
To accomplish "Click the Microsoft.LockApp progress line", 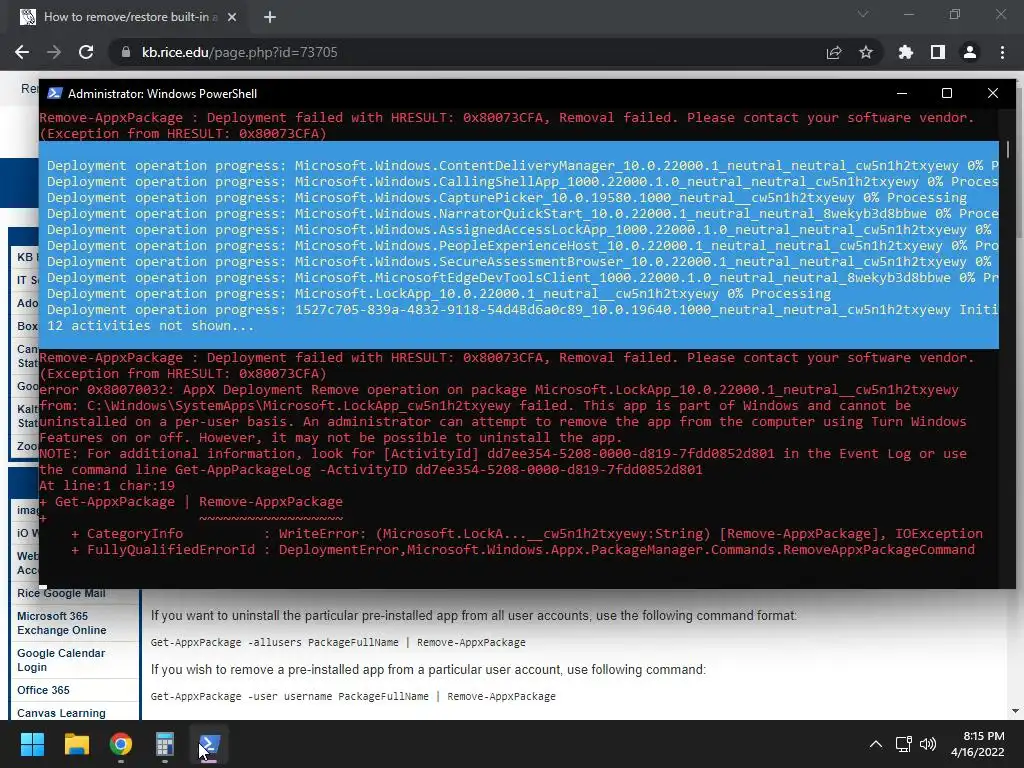I will pos(439,293).
